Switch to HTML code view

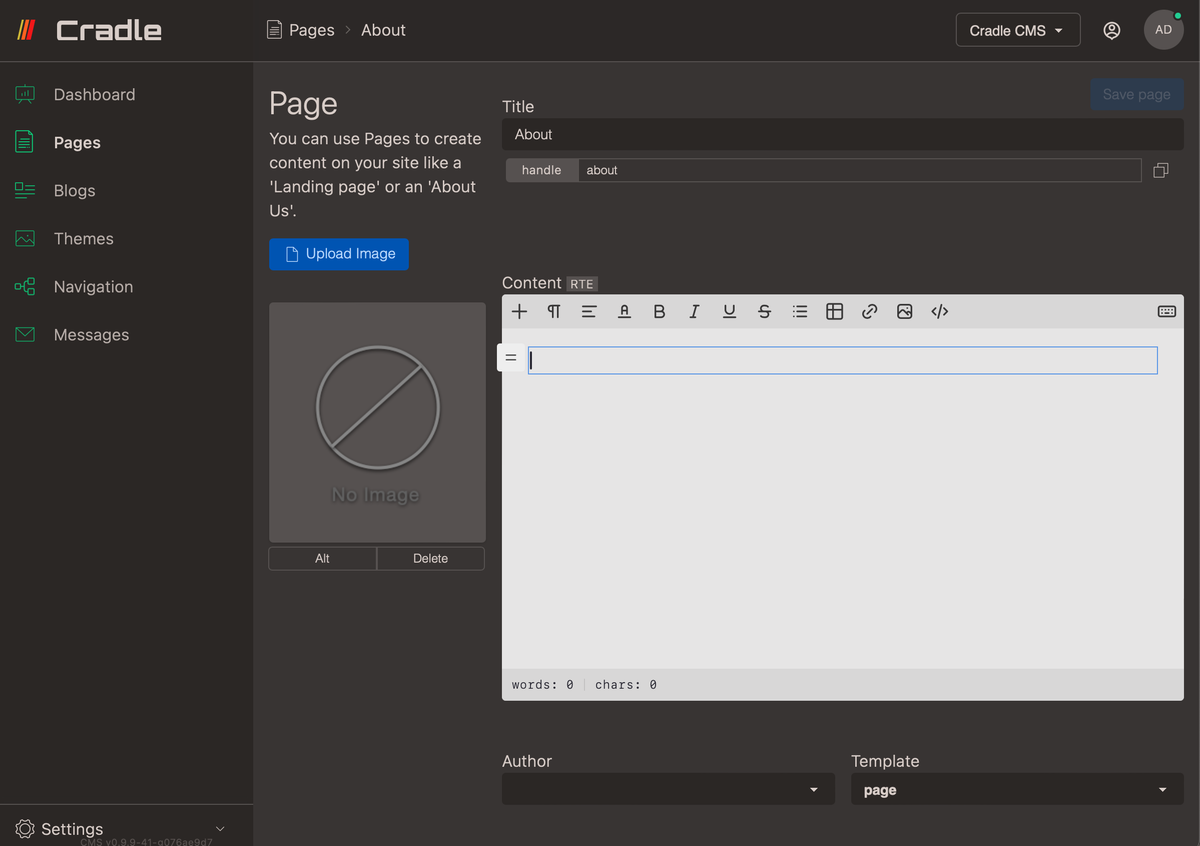tap(939, 311)
